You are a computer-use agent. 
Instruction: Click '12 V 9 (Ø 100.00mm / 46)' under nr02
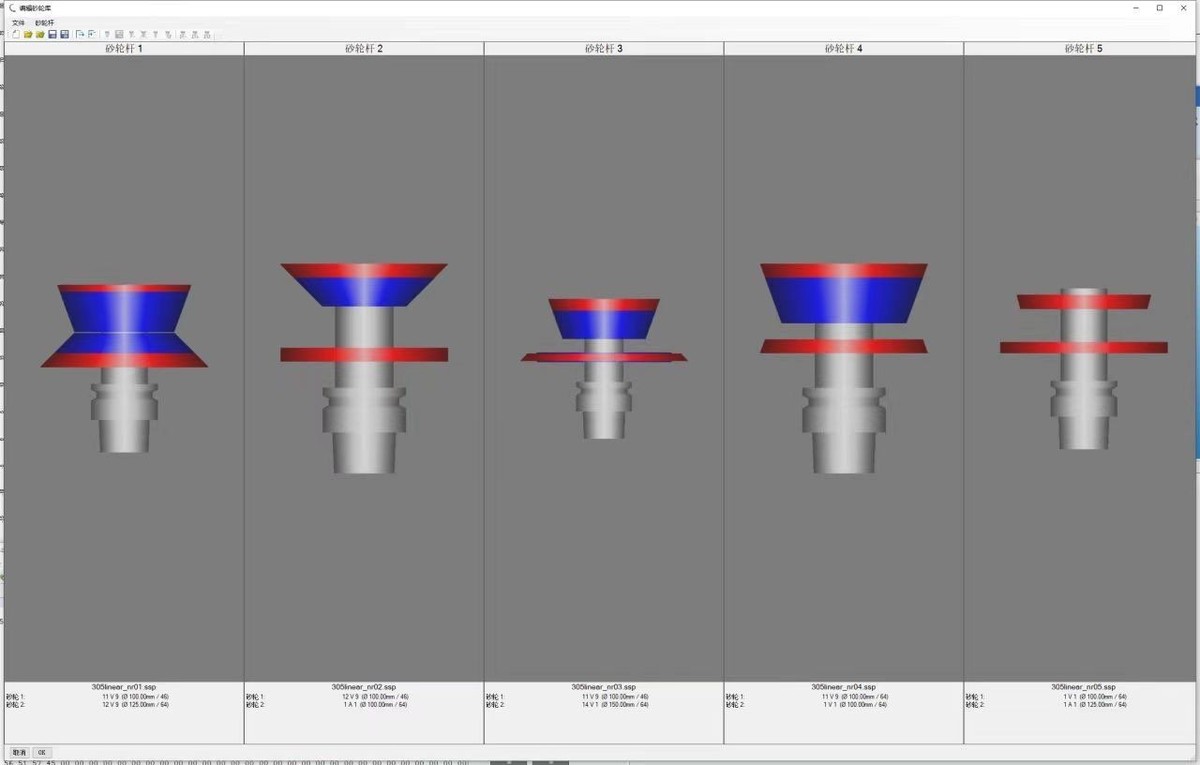pos(375,697)
